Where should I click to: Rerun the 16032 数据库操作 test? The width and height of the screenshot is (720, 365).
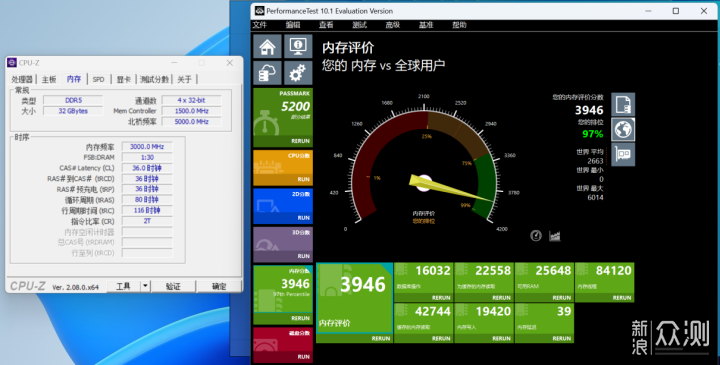pos(441,298)
